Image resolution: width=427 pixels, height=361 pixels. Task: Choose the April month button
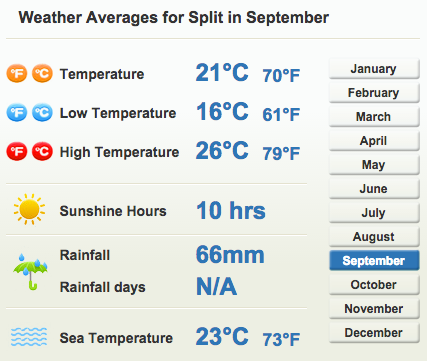374,141
